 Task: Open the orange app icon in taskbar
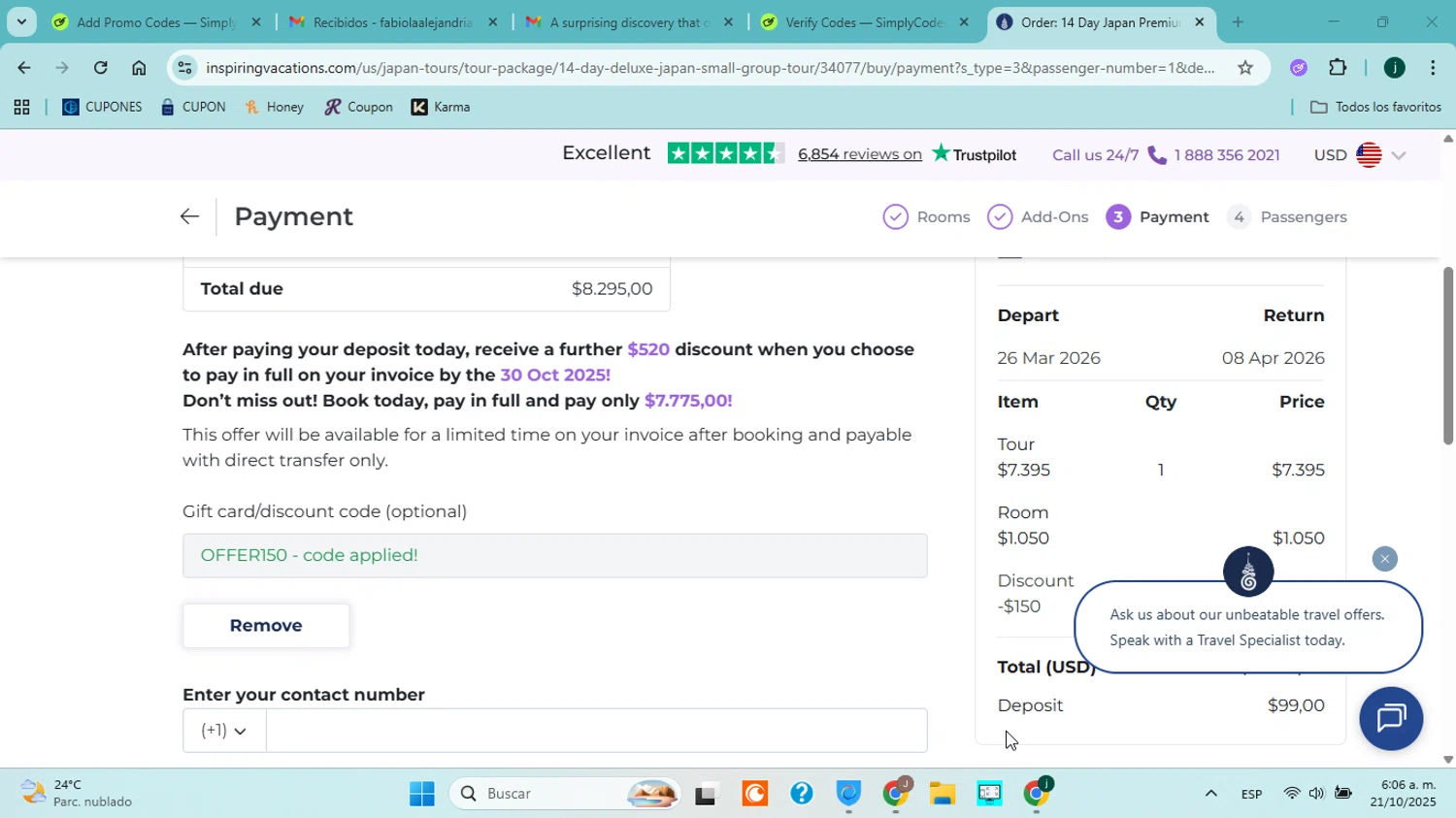[754, 794]
